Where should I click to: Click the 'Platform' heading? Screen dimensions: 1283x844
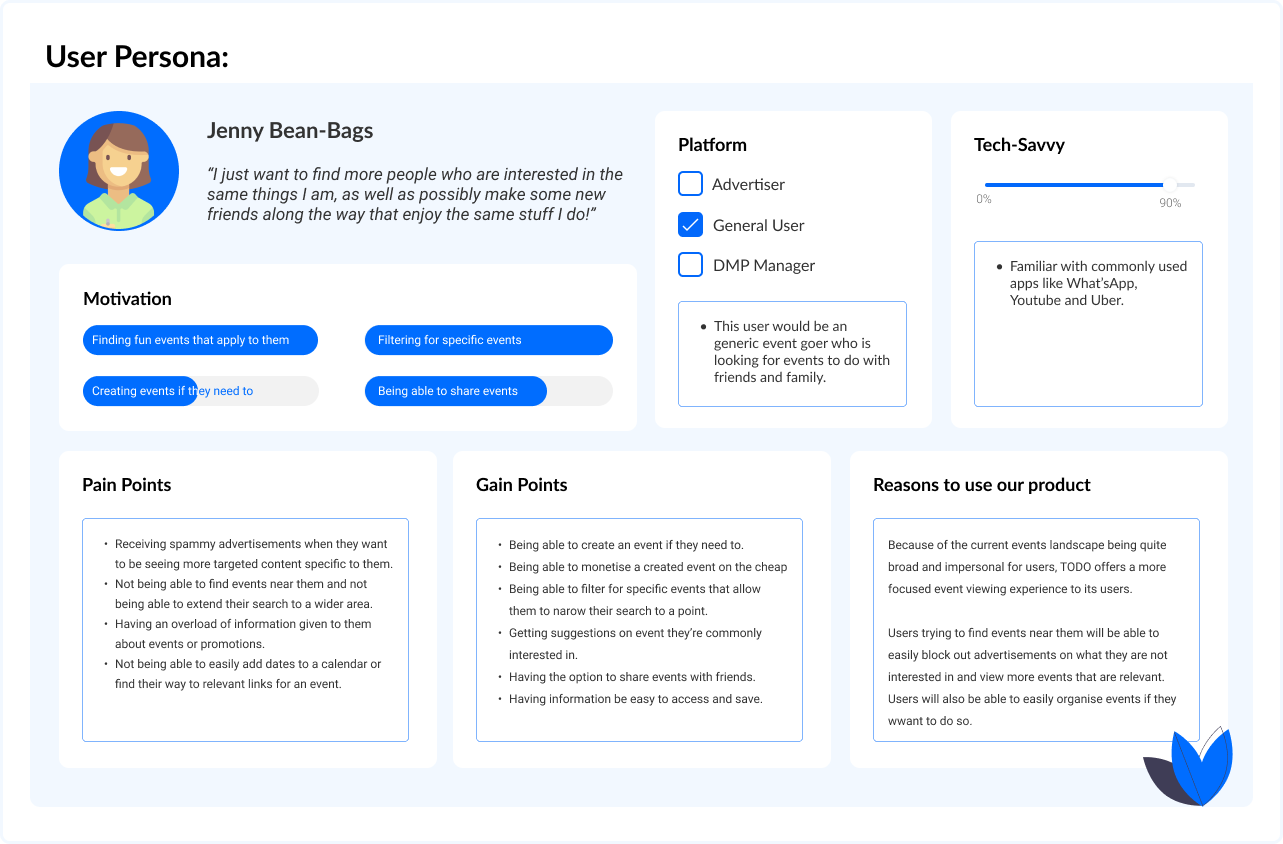point(712,145)
